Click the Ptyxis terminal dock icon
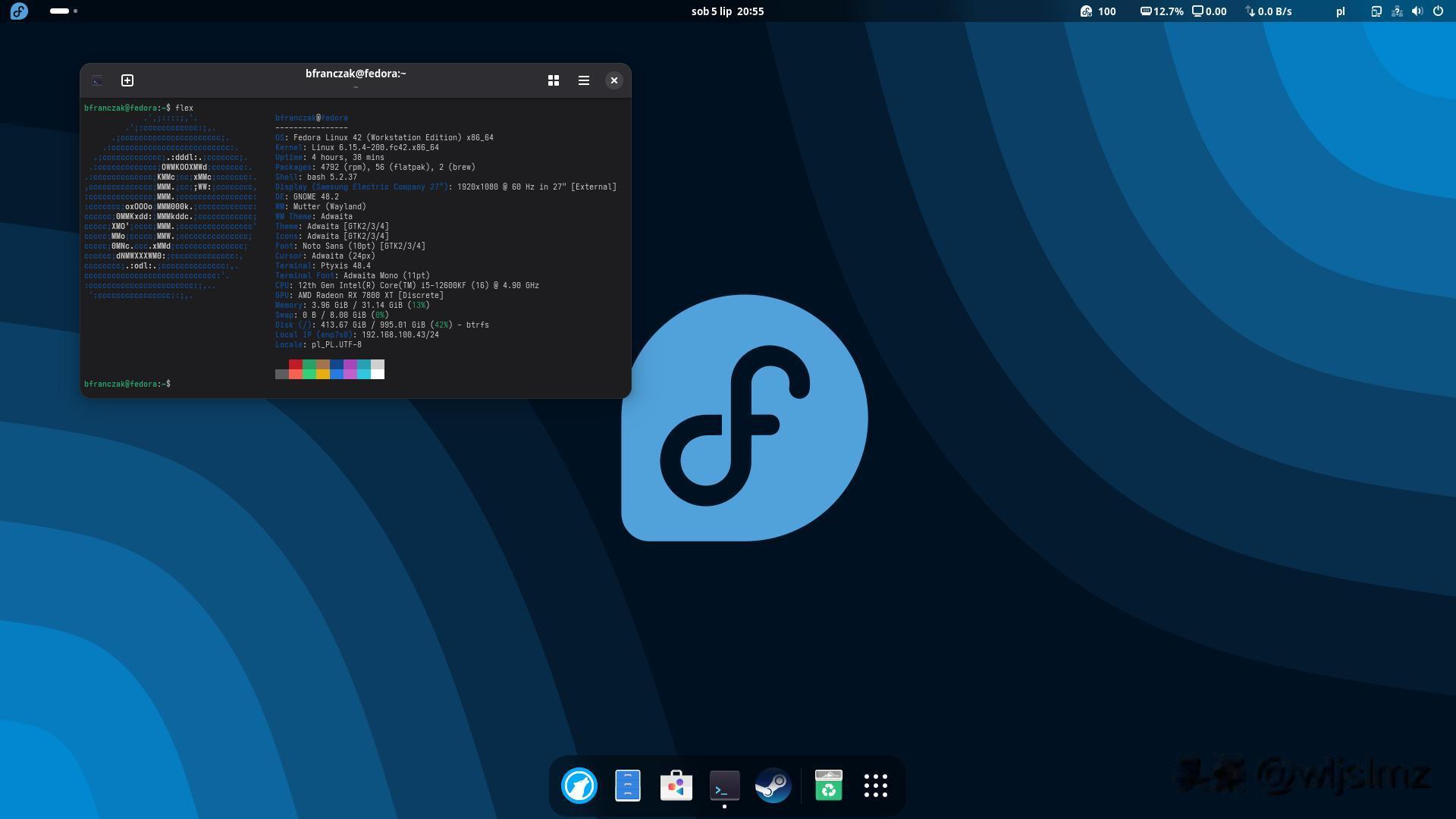The width and height of the screenshot is (1456, 819). pos(724,786)
